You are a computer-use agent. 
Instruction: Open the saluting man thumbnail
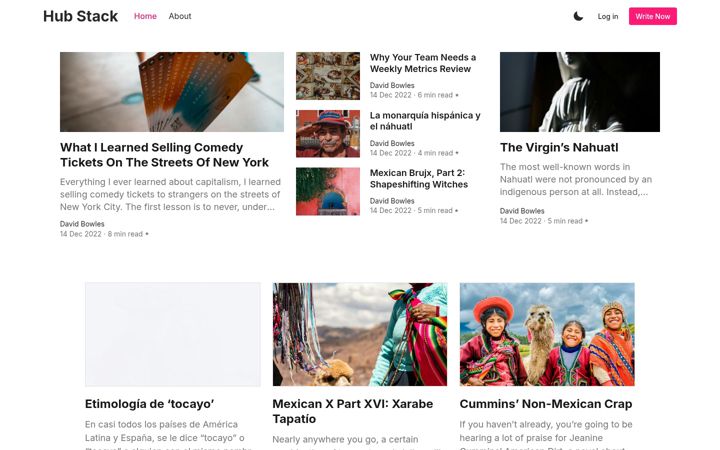[328, 134]
